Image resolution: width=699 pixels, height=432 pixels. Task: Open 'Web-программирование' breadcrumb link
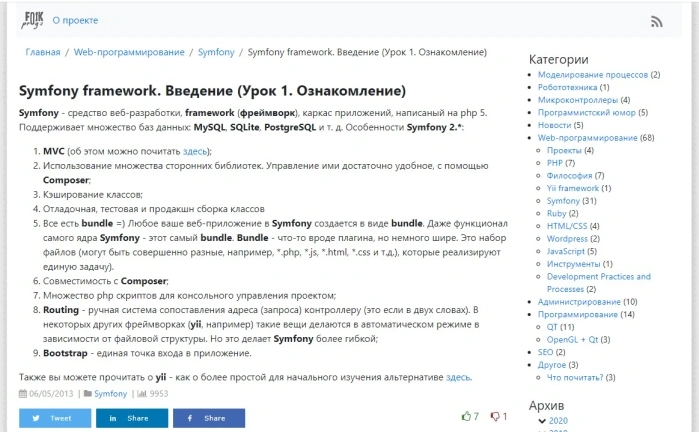point(129,52)
